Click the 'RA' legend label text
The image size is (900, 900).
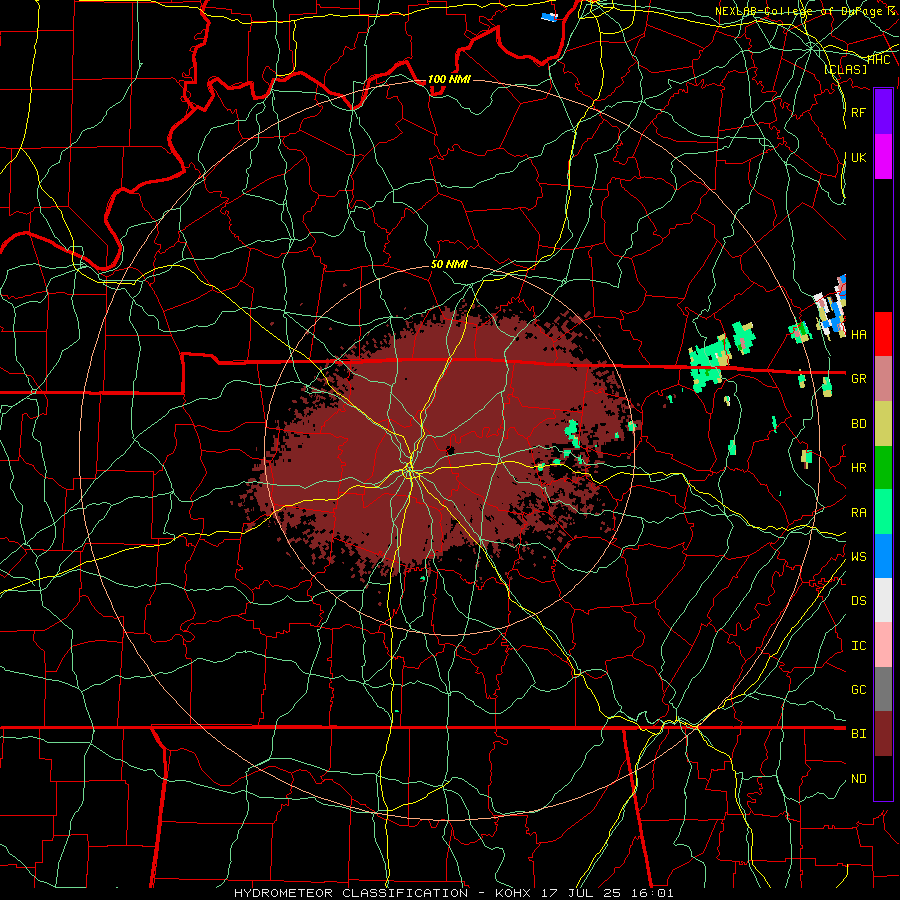(858, 513)
